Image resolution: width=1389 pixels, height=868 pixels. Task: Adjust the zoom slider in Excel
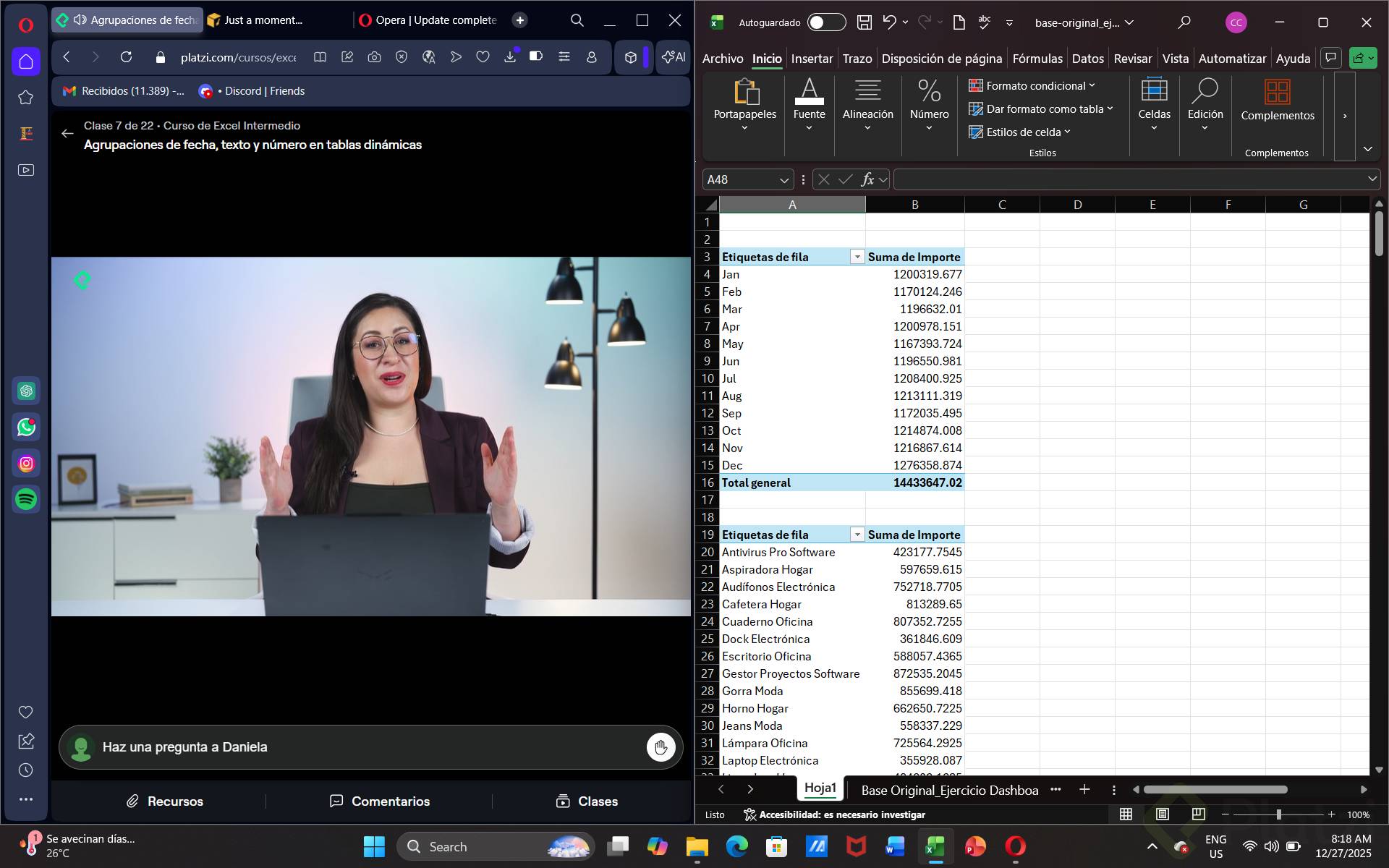point(1278,814)
